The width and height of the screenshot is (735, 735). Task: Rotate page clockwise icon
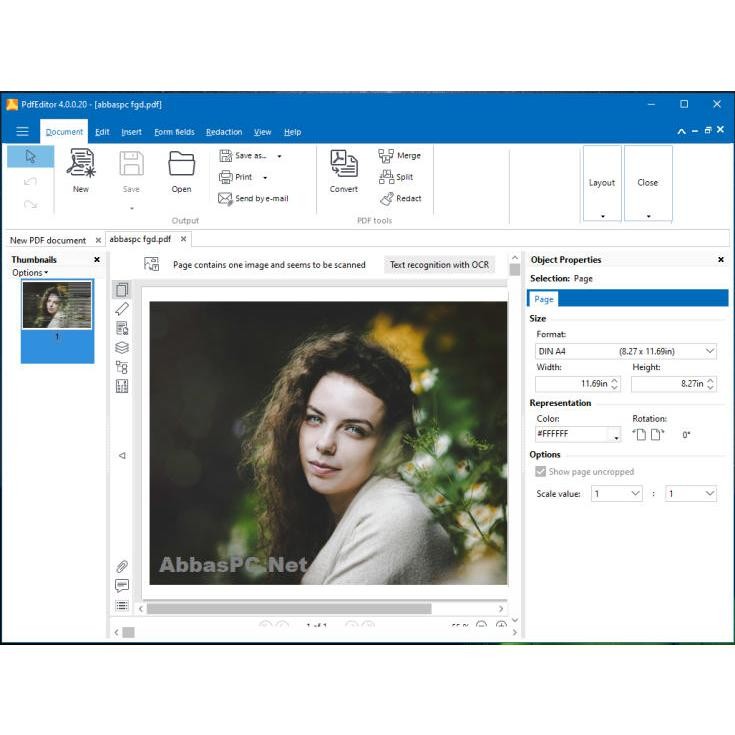(658, 435)
